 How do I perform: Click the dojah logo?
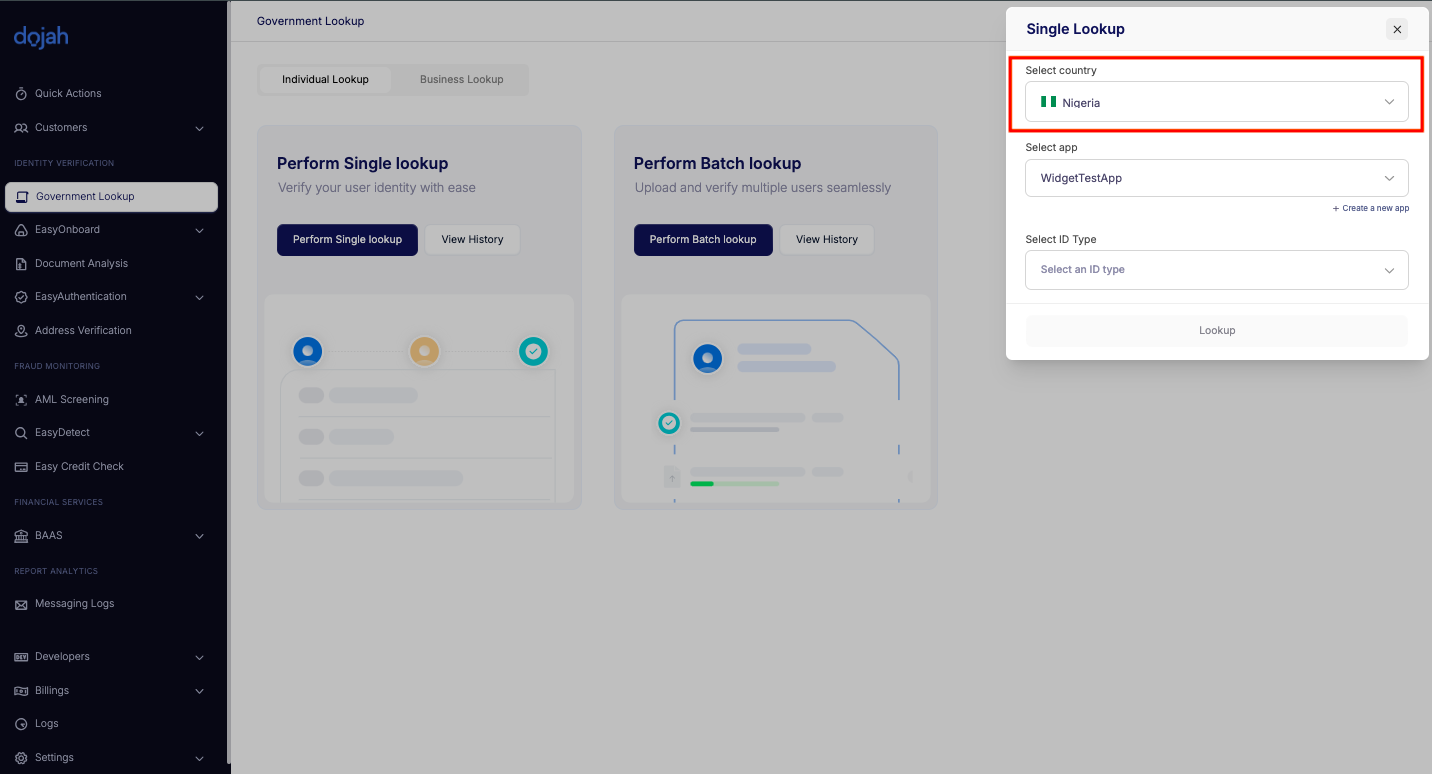pos(41,37)
